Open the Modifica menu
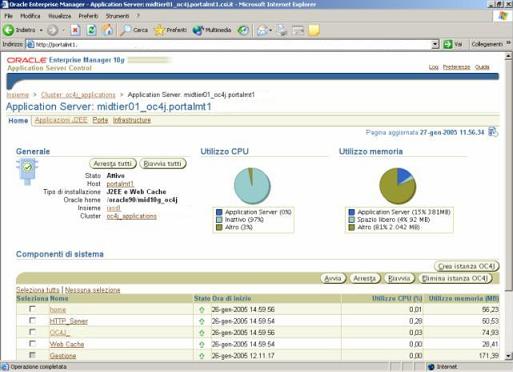This screenshot has height=372, width=513. pos(30,16)
